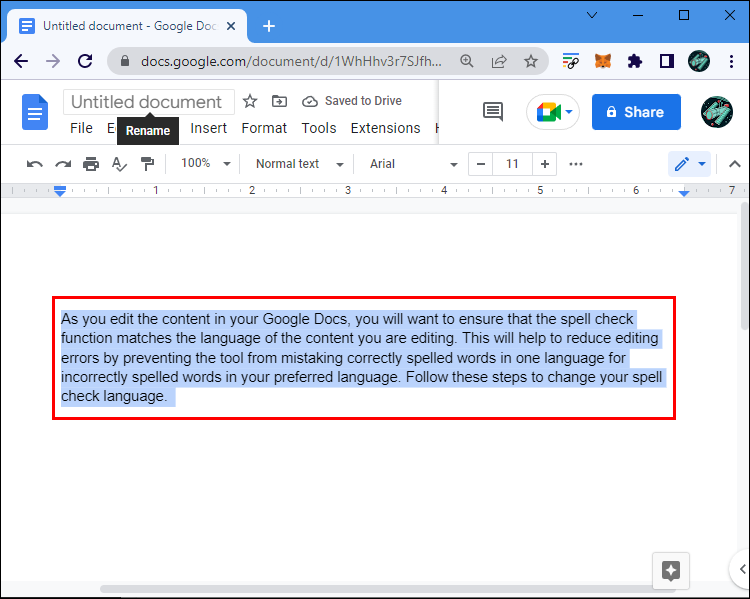
Task: Close the Untitled document tab
Action: pyautogui.click(x=231, y=26)
